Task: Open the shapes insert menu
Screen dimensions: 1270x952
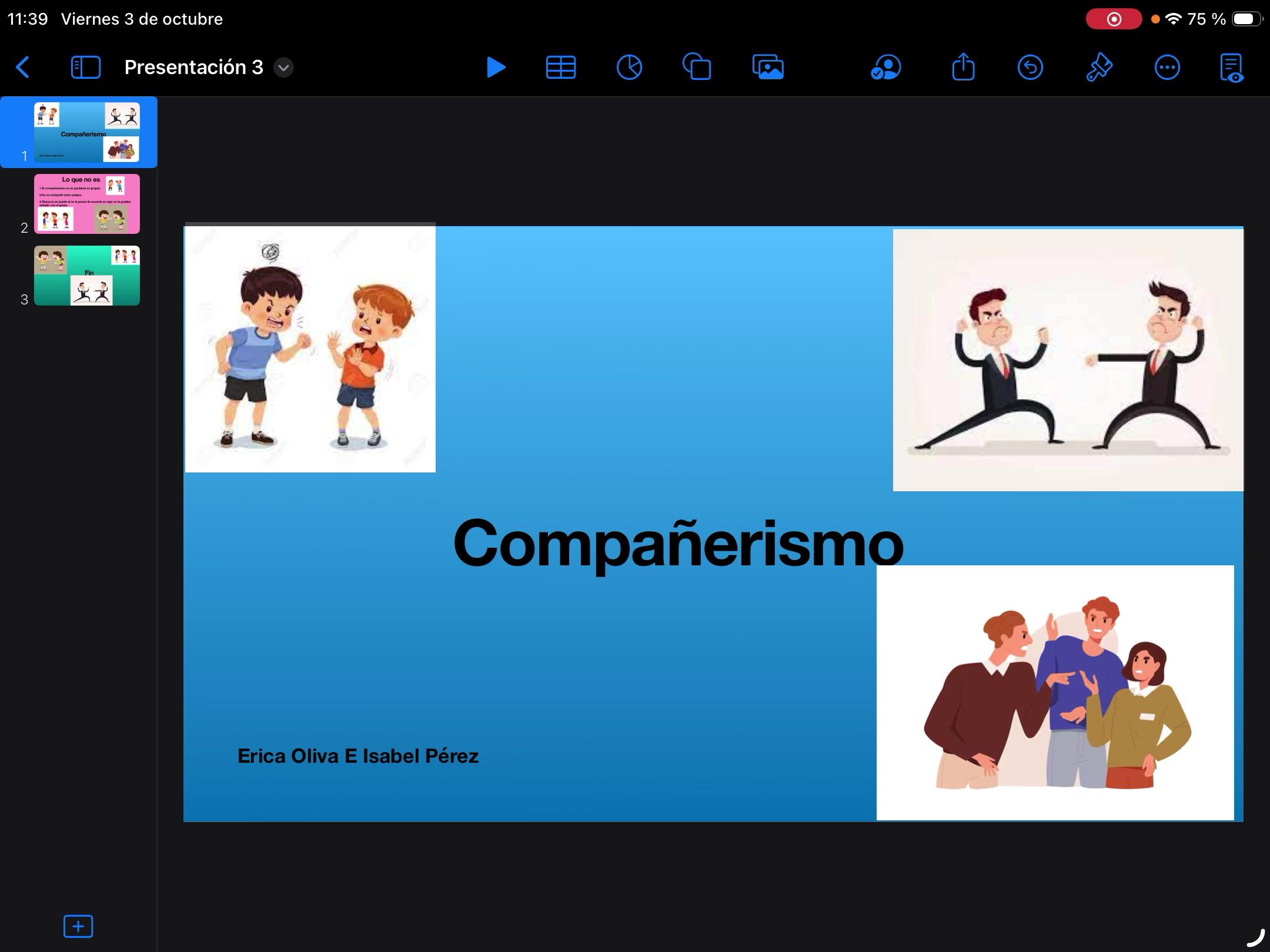Action: point(697,68)
